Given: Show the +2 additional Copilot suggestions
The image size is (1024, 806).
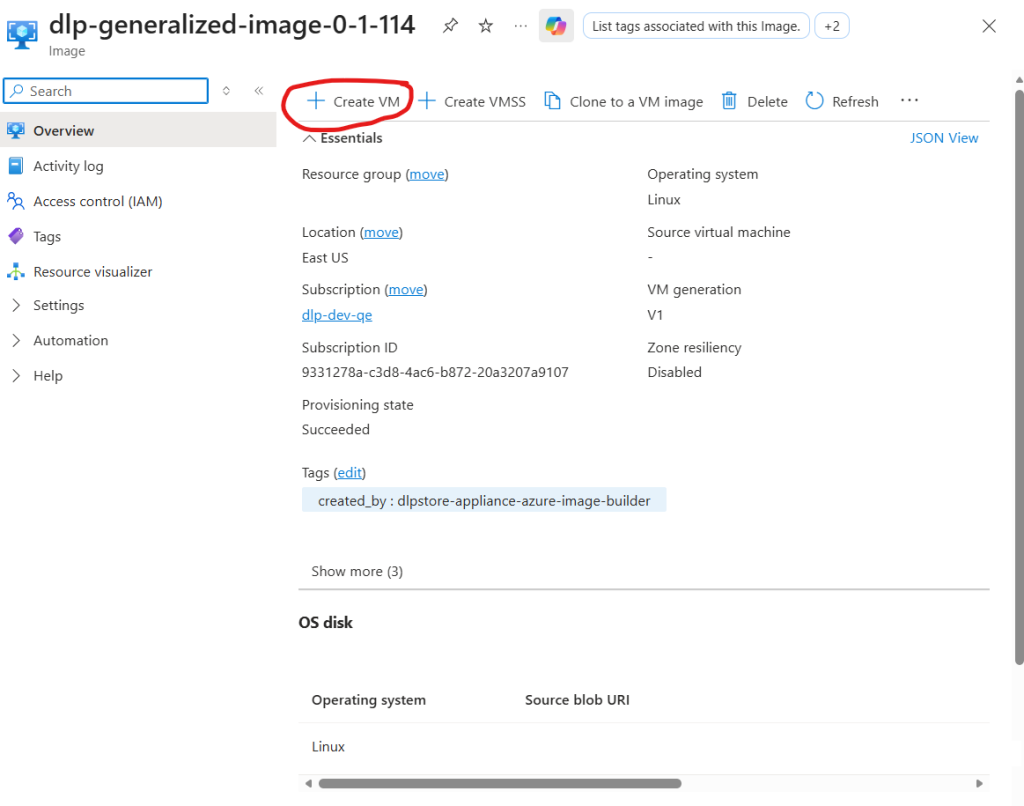Looking at the screenshot, I should tap(832, 26).
